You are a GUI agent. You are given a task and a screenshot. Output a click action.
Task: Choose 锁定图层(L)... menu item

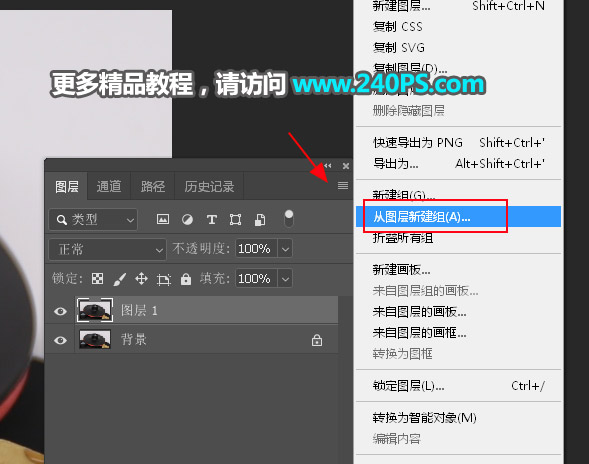tap(458, 386)
